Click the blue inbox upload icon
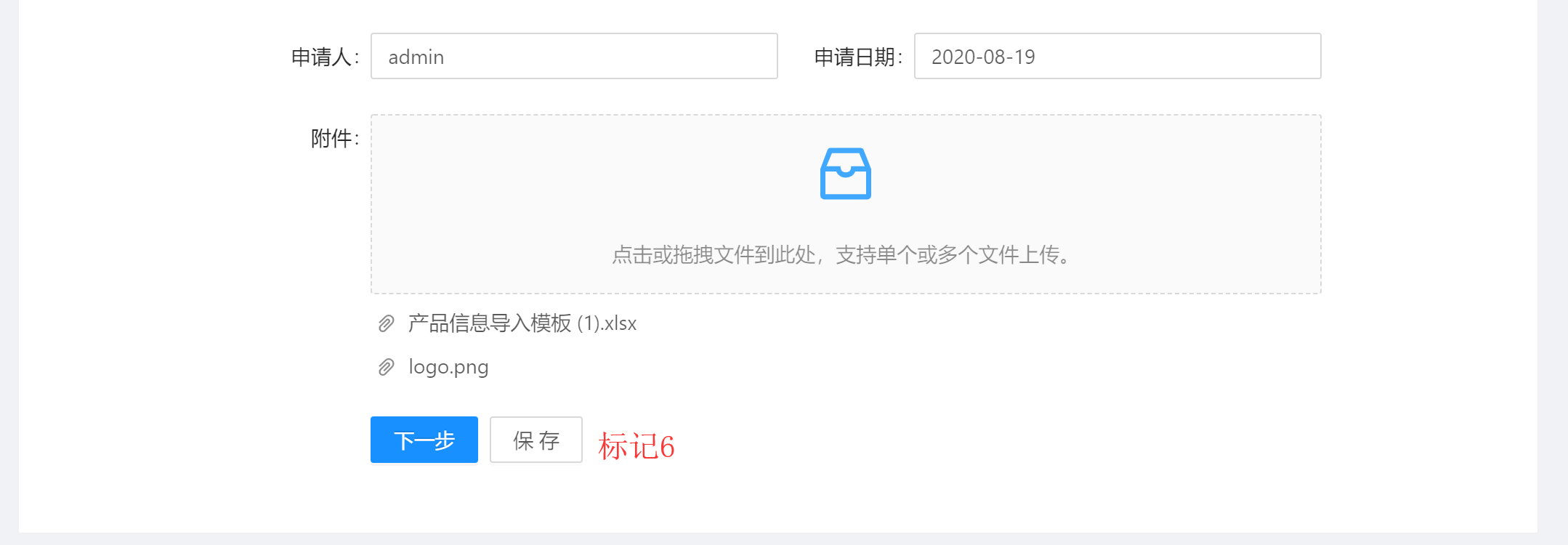This screenshot has height=545, width=1568. pos(845,174)
